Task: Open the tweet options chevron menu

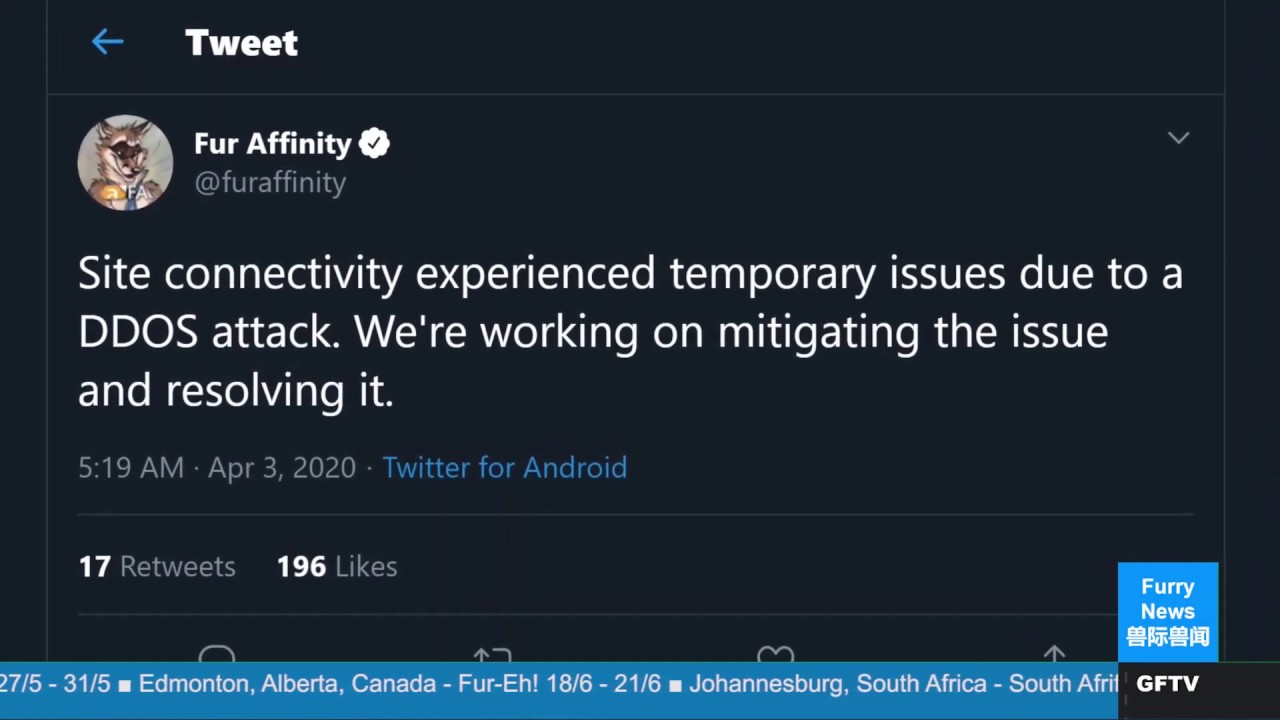Action: [x=1178, y=138]
